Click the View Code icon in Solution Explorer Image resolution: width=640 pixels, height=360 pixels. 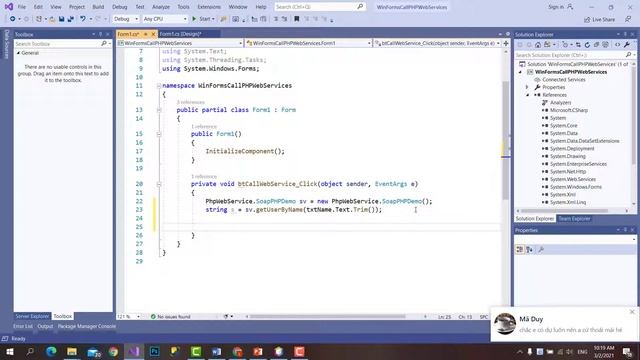coord(617,45)
